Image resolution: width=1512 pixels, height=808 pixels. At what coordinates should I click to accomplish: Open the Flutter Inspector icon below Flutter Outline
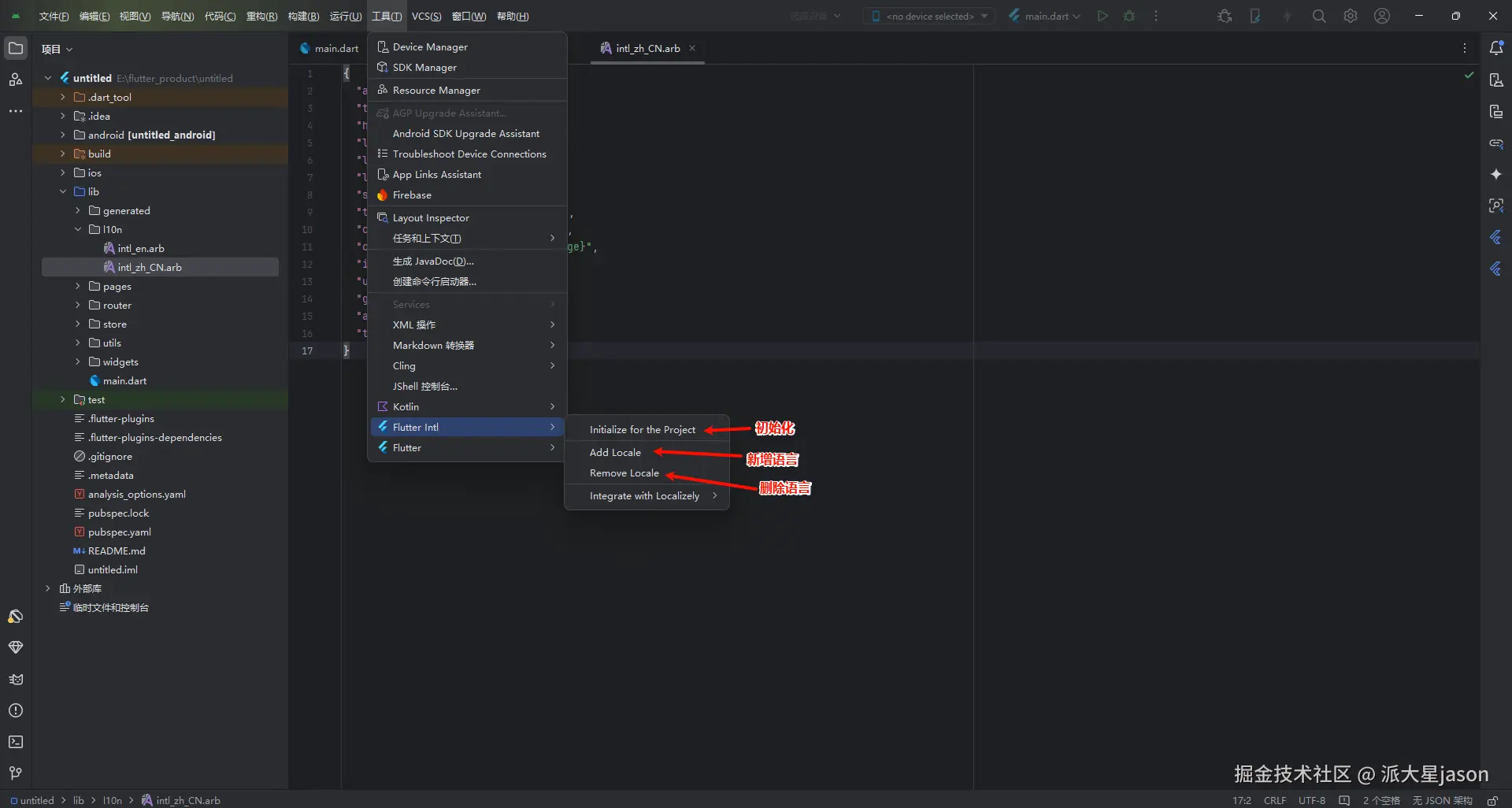1496,269
